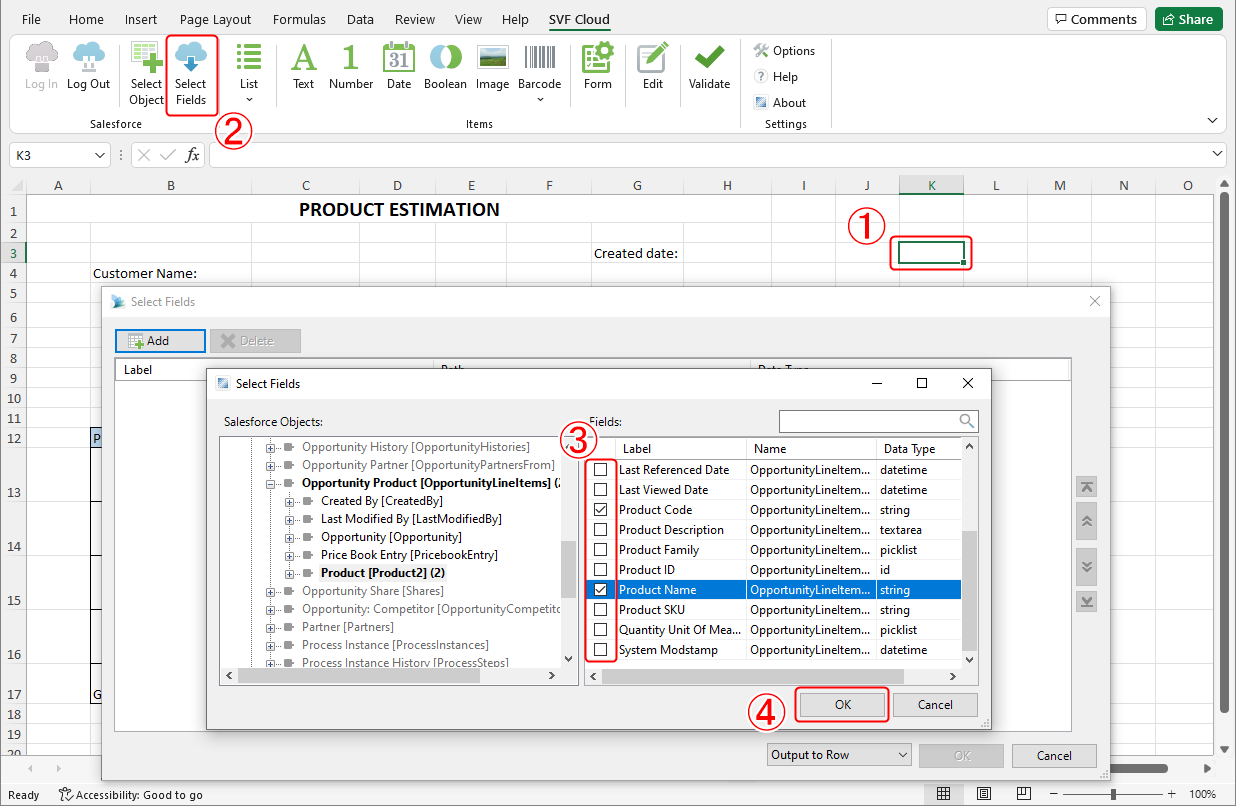Image resolution: width=1236 pixels, height=806 pixels.
Task: Click the Insert Function fx icon
Action: coord(193,155)
